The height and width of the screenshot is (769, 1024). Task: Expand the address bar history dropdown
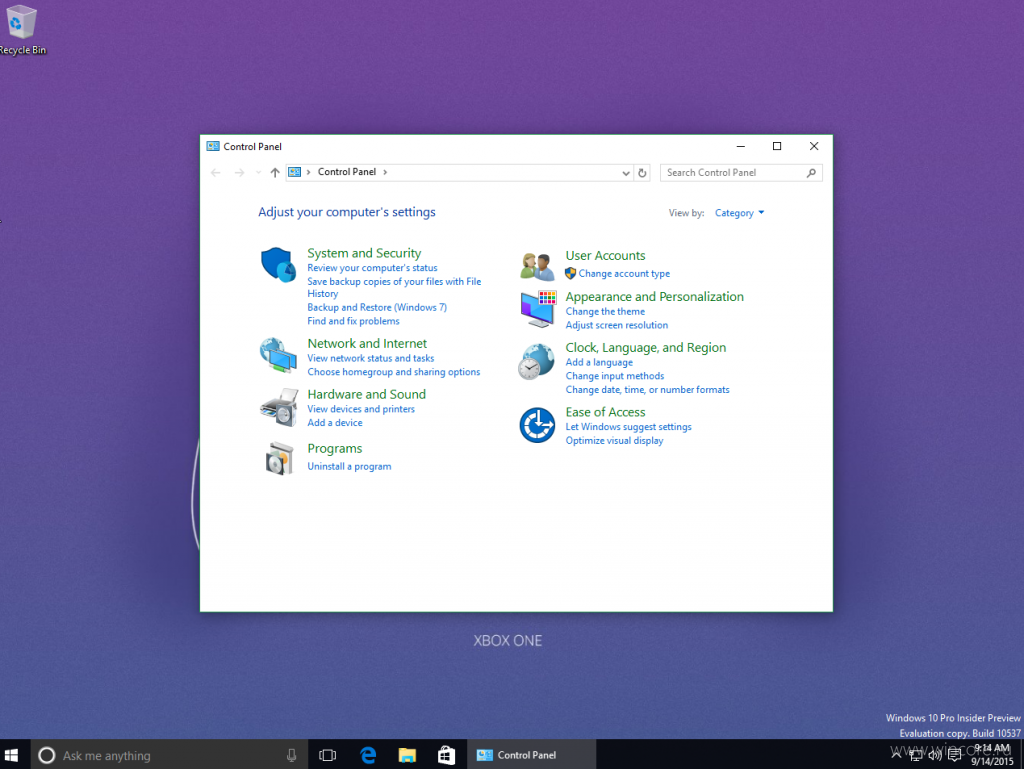pyautogui.click(x=626, y=173)
